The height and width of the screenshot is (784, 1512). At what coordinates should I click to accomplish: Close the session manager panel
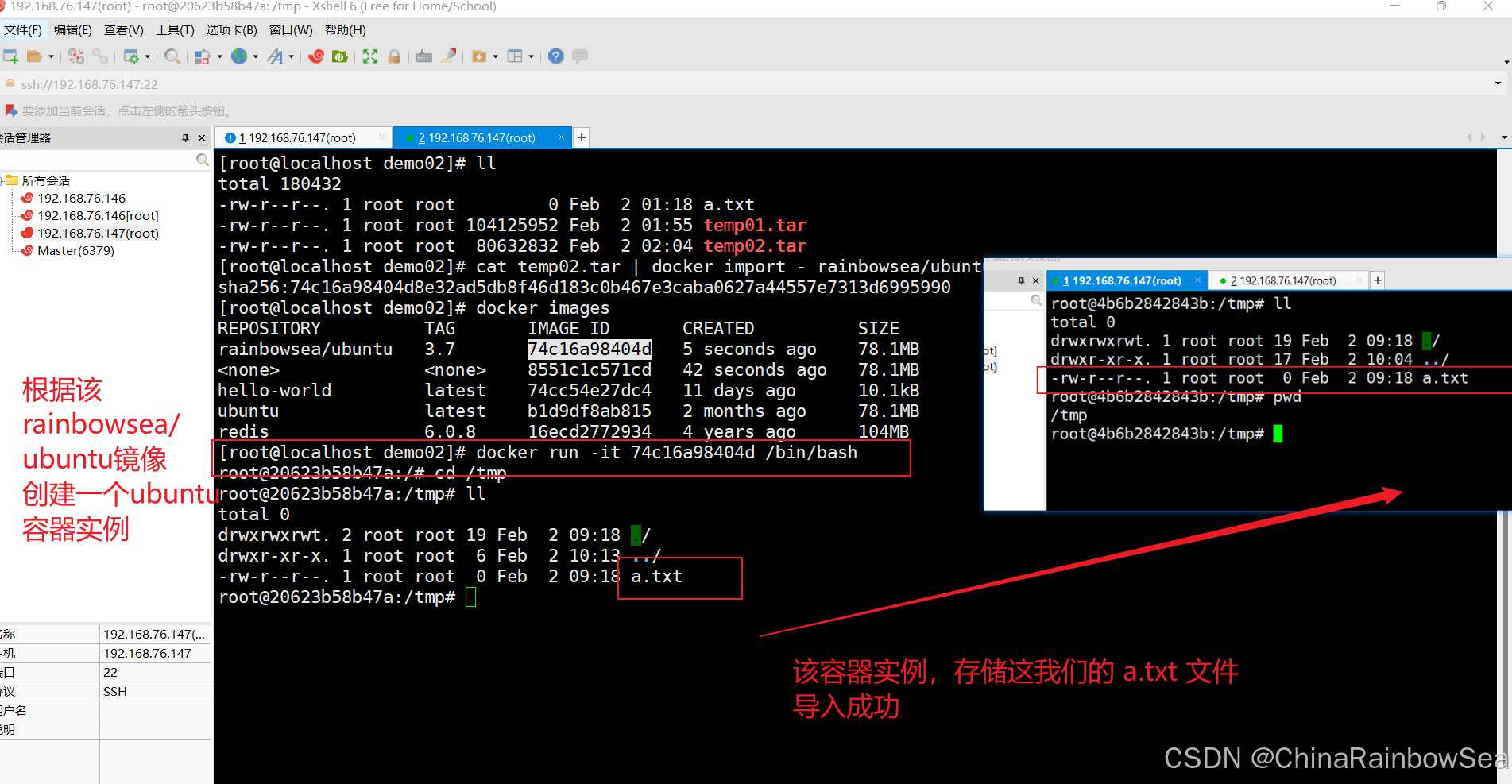(x=202, y=138)
